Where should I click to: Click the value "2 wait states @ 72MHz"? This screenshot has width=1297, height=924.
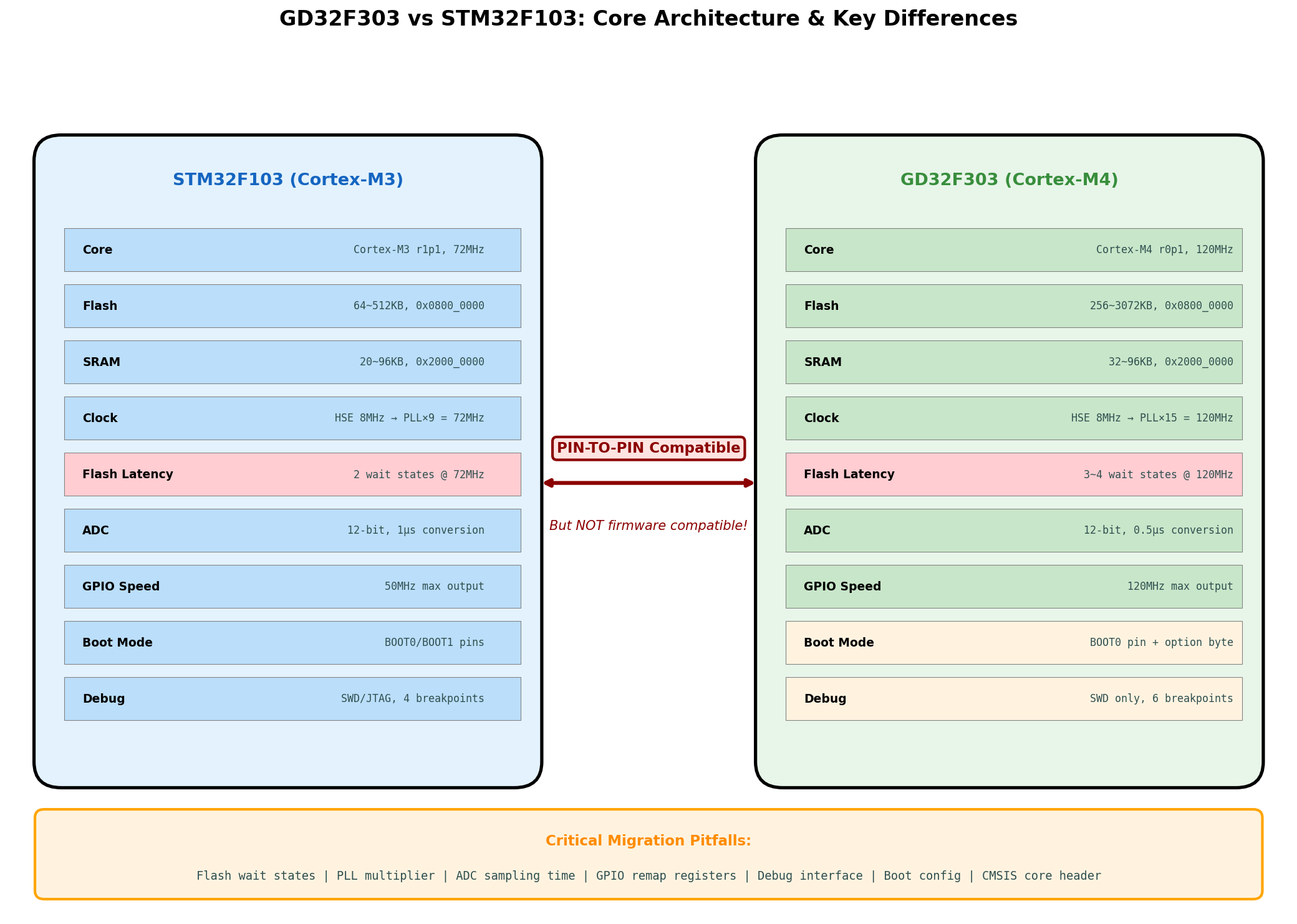(x=419, y=474)
